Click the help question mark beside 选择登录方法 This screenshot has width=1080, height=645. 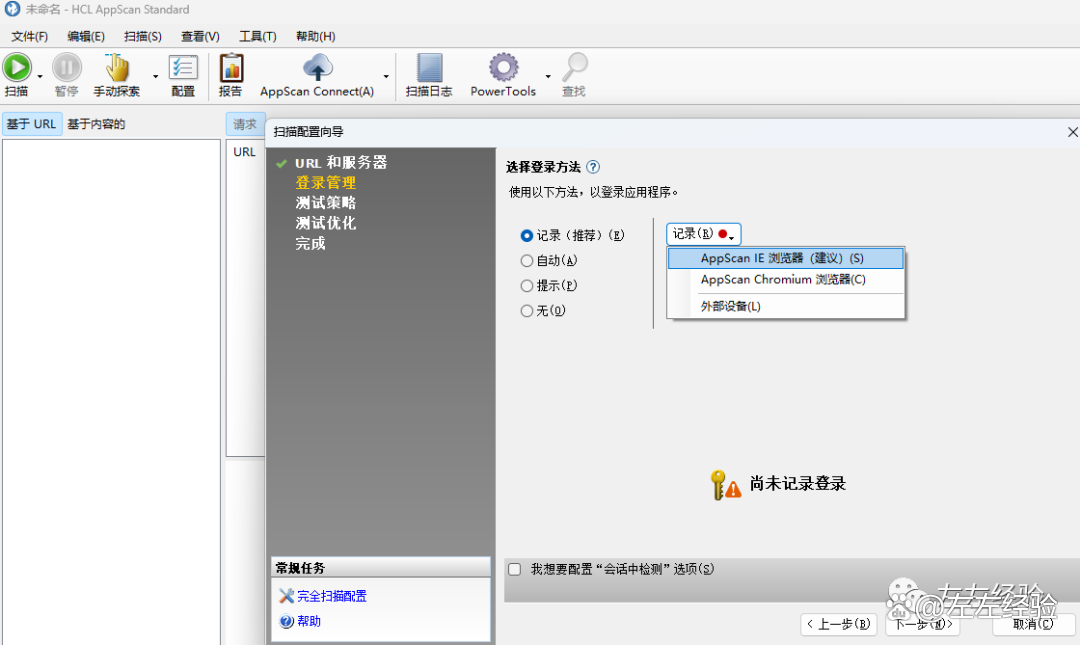point(593,167)
